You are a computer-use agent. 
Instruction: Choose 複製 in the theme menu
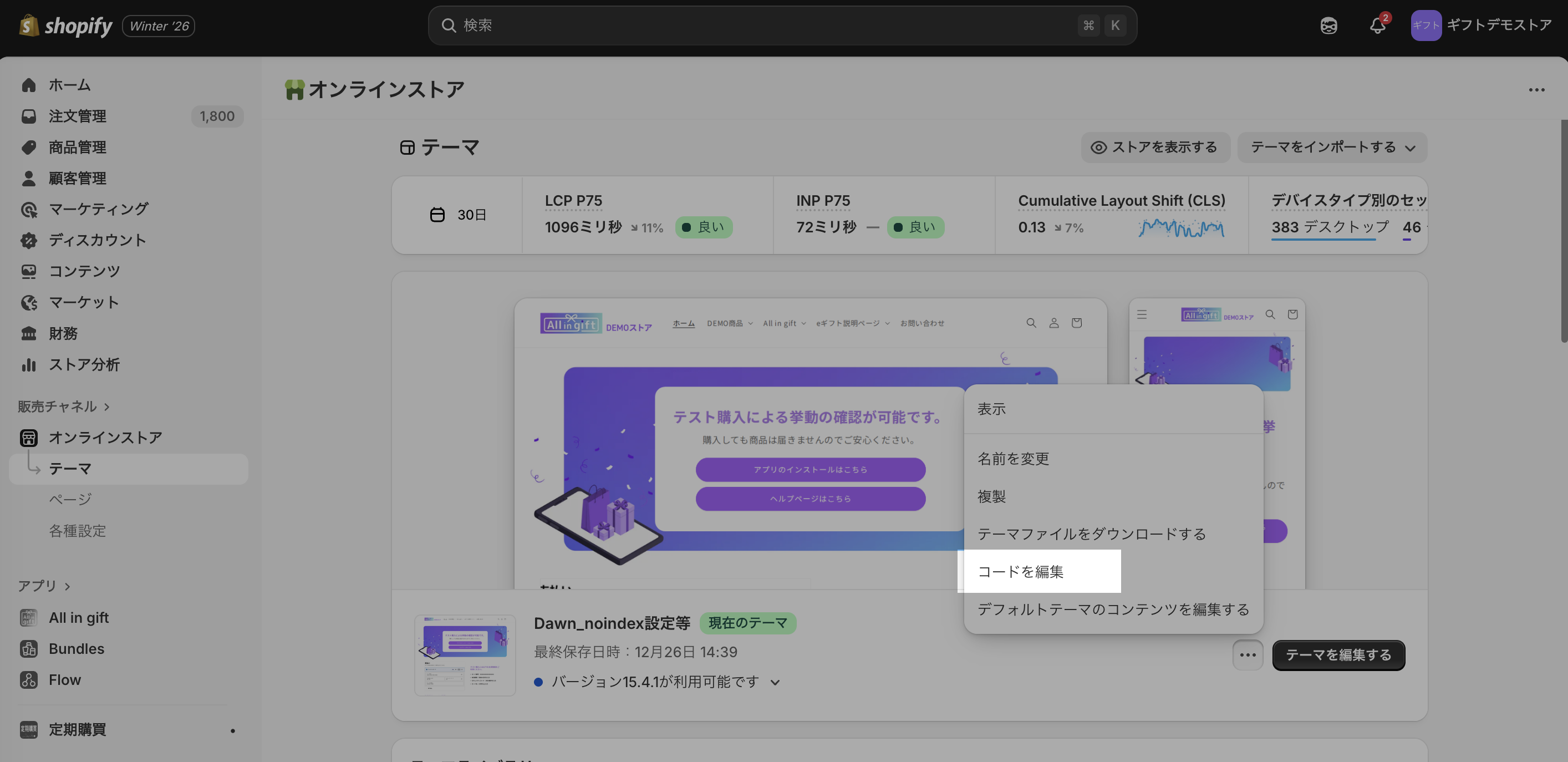click(991, 496)
